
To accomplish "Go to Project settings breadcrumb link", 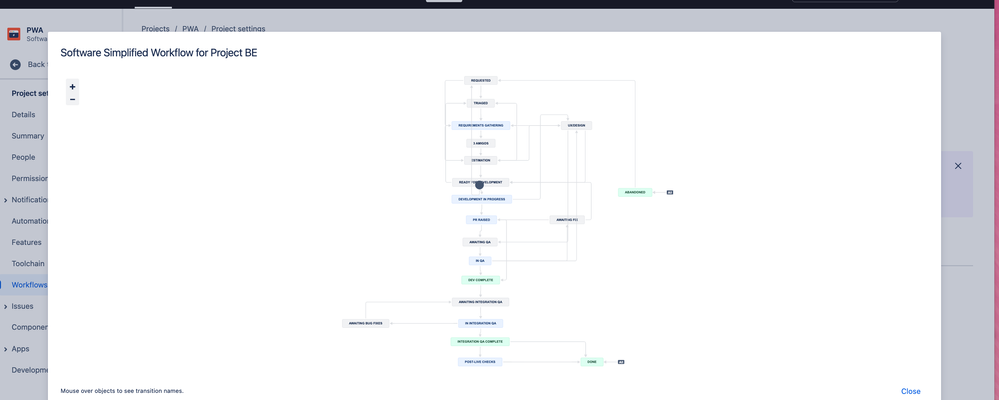I will [238, 29].
